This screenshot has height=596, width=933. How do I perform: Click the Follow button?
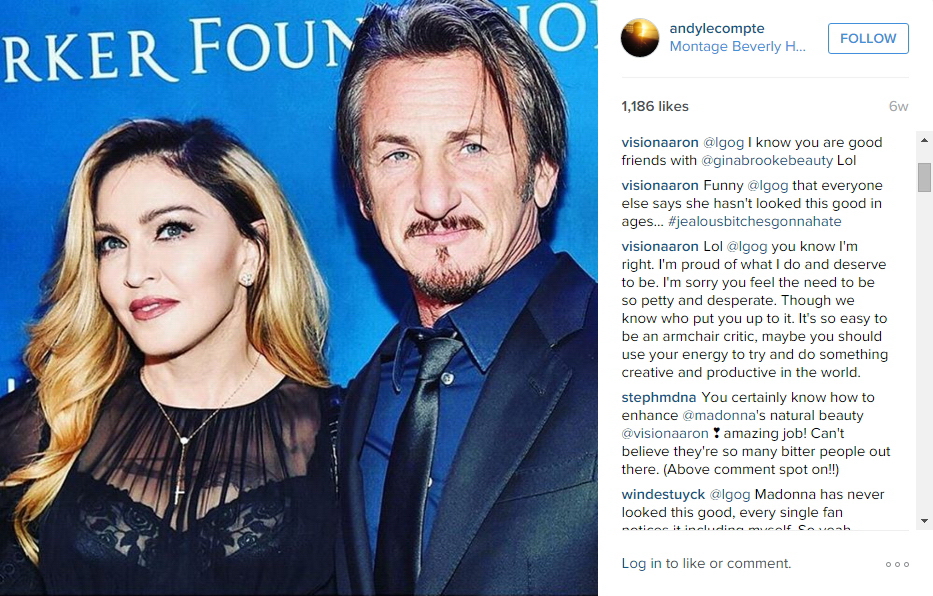pyautogui.click(x=868, y=39)
